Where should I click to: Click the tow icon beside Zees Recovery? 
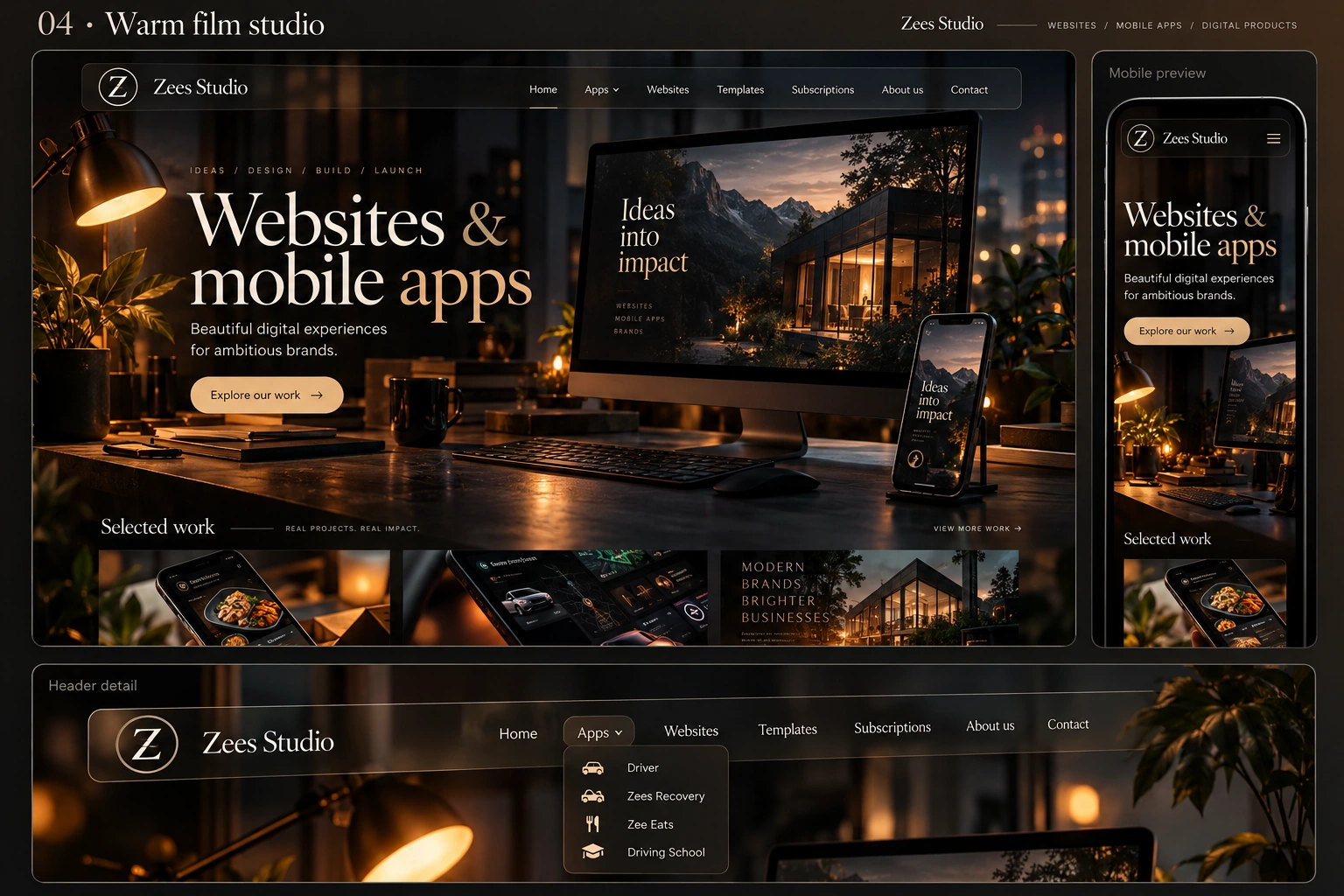coord(593,796)
